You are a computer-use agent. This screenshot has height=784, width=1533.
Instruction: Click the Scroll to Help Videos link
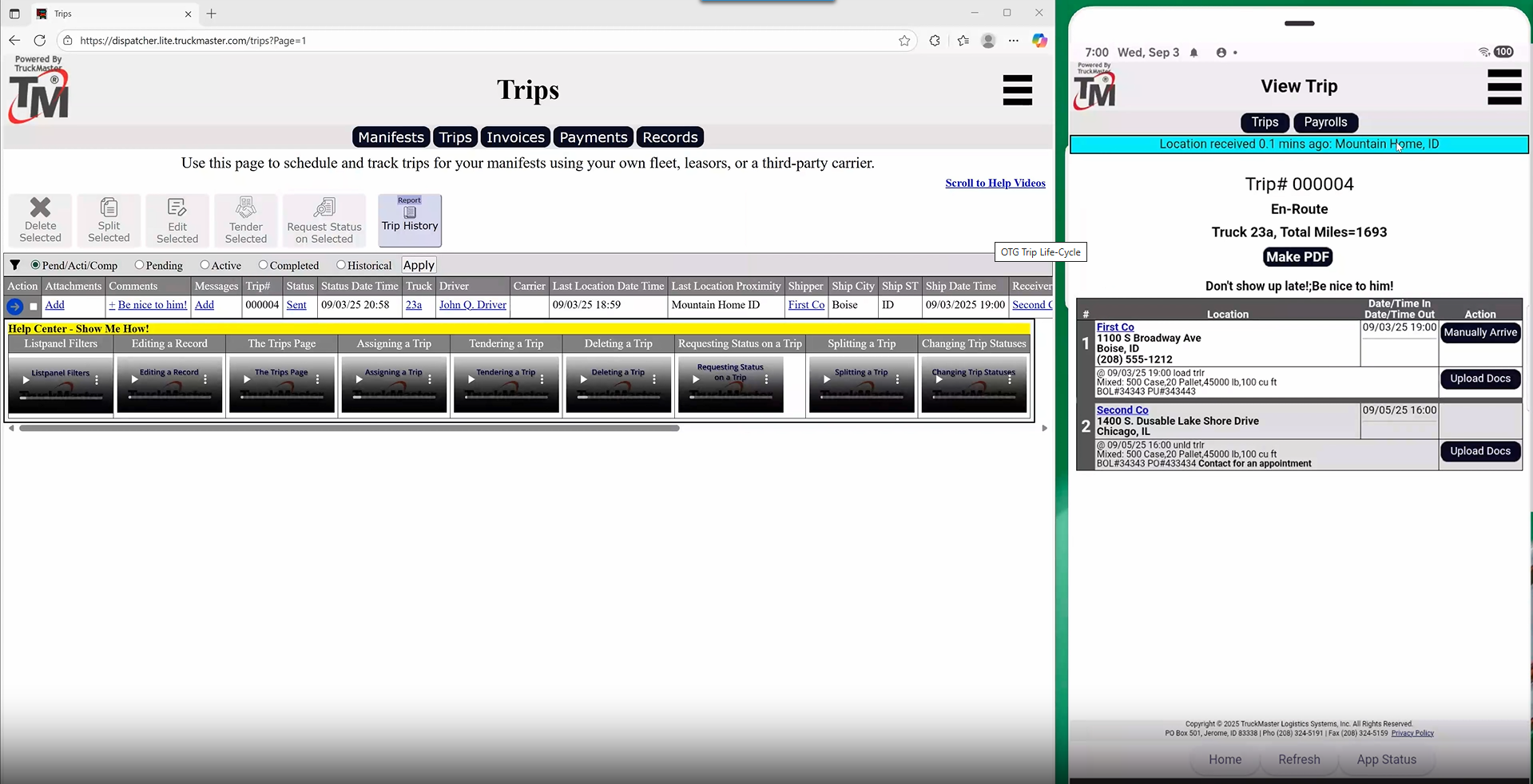[995, 183]
